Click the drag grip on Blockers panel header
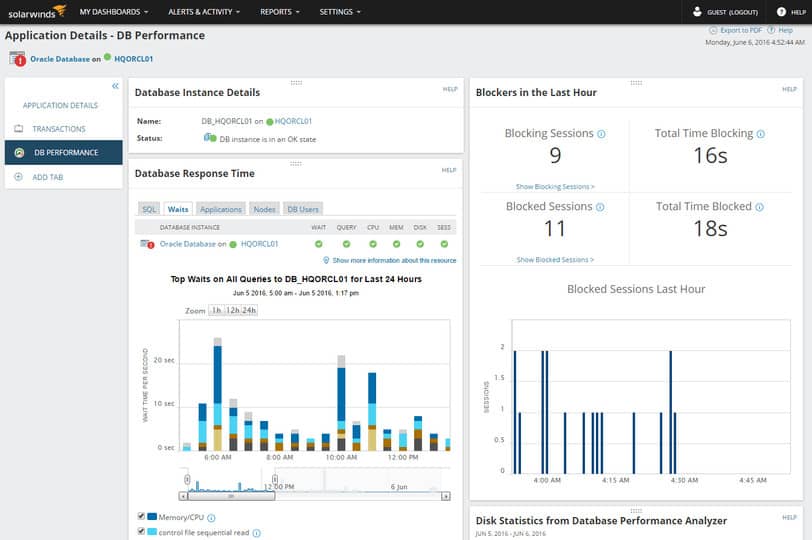The height and width of the screenshot is (540, 812). (636, 83)
